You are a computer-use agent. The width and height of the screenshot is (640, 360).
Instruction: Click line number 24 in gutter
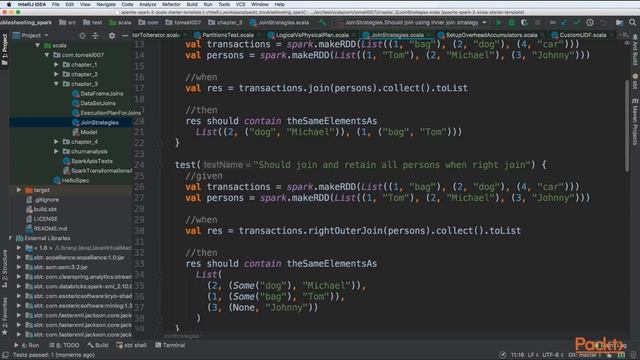[139, 165]
